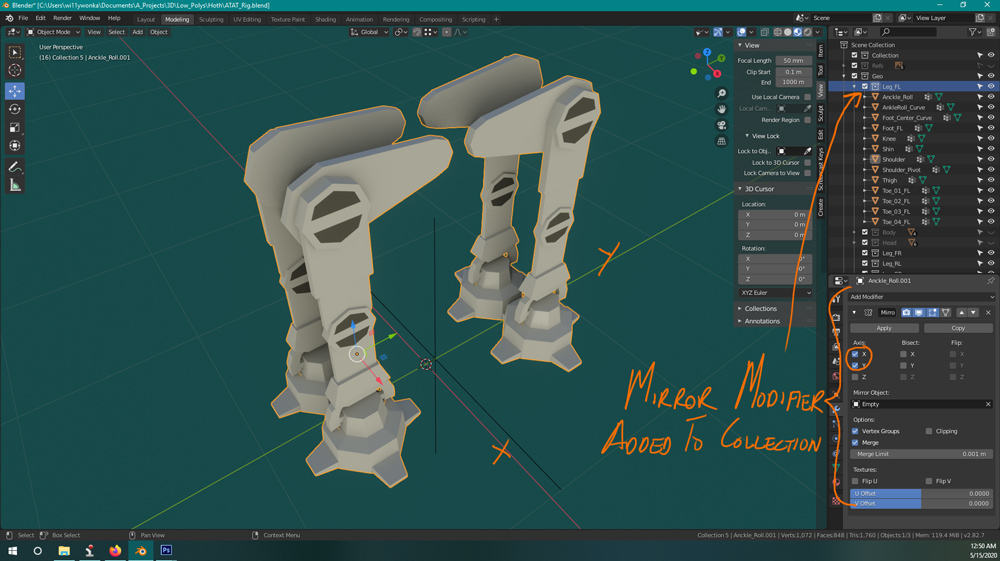Activate the Scale tool
Image resolution: width=1000 pixels, height=561 pixels.
point(15,128)
